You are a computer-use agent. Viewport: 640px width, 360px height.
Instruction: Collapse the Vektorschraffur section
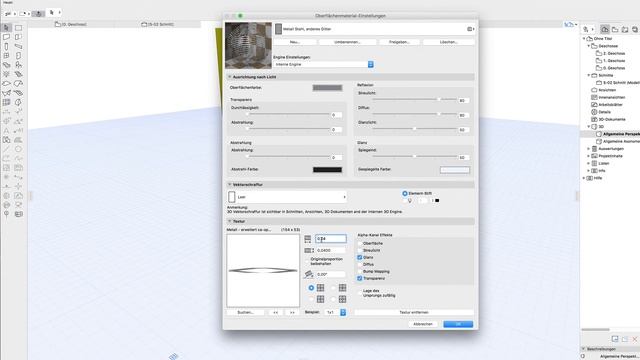229,184
